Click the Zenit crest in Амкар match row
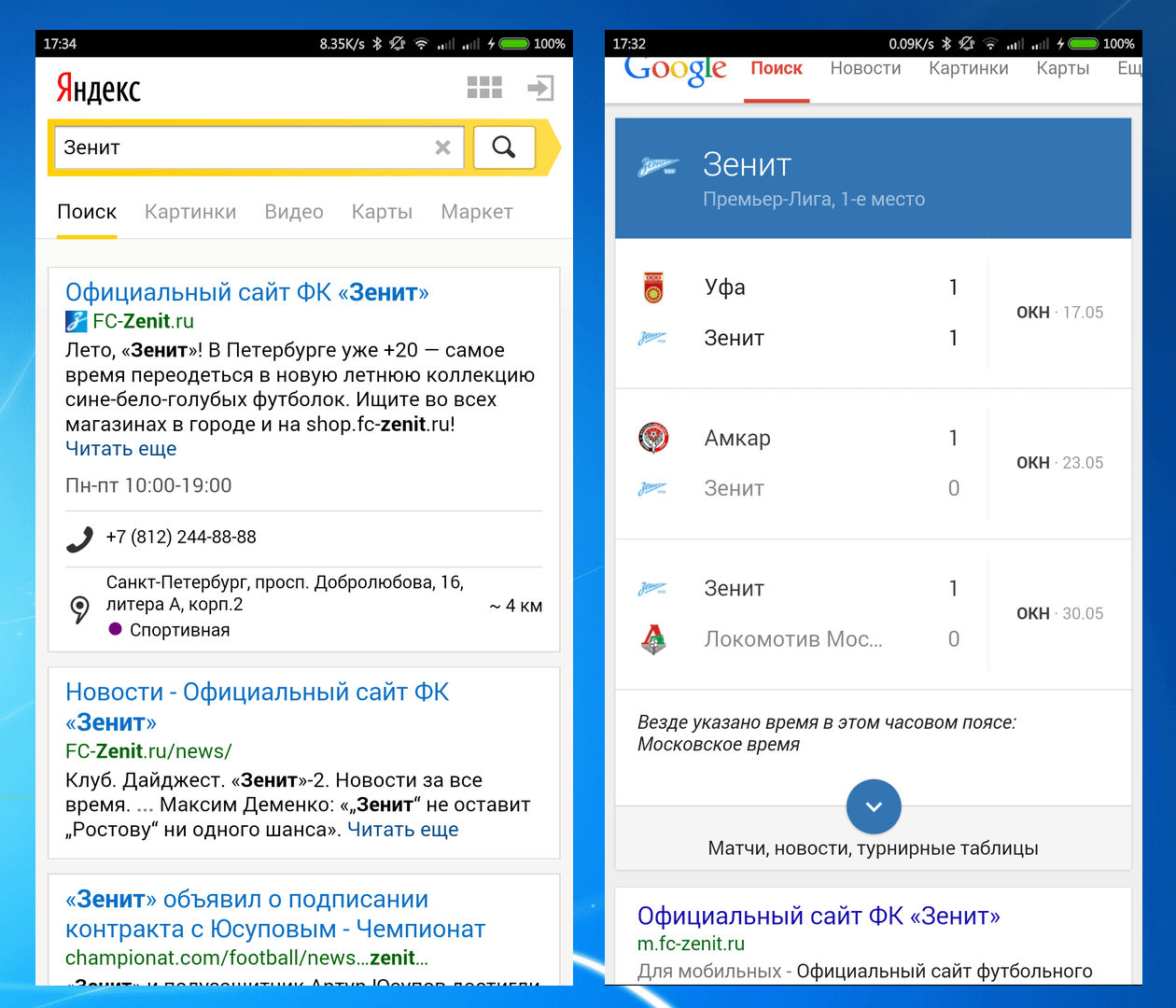Screen dimensions: 1176x1008 [652, 489]
